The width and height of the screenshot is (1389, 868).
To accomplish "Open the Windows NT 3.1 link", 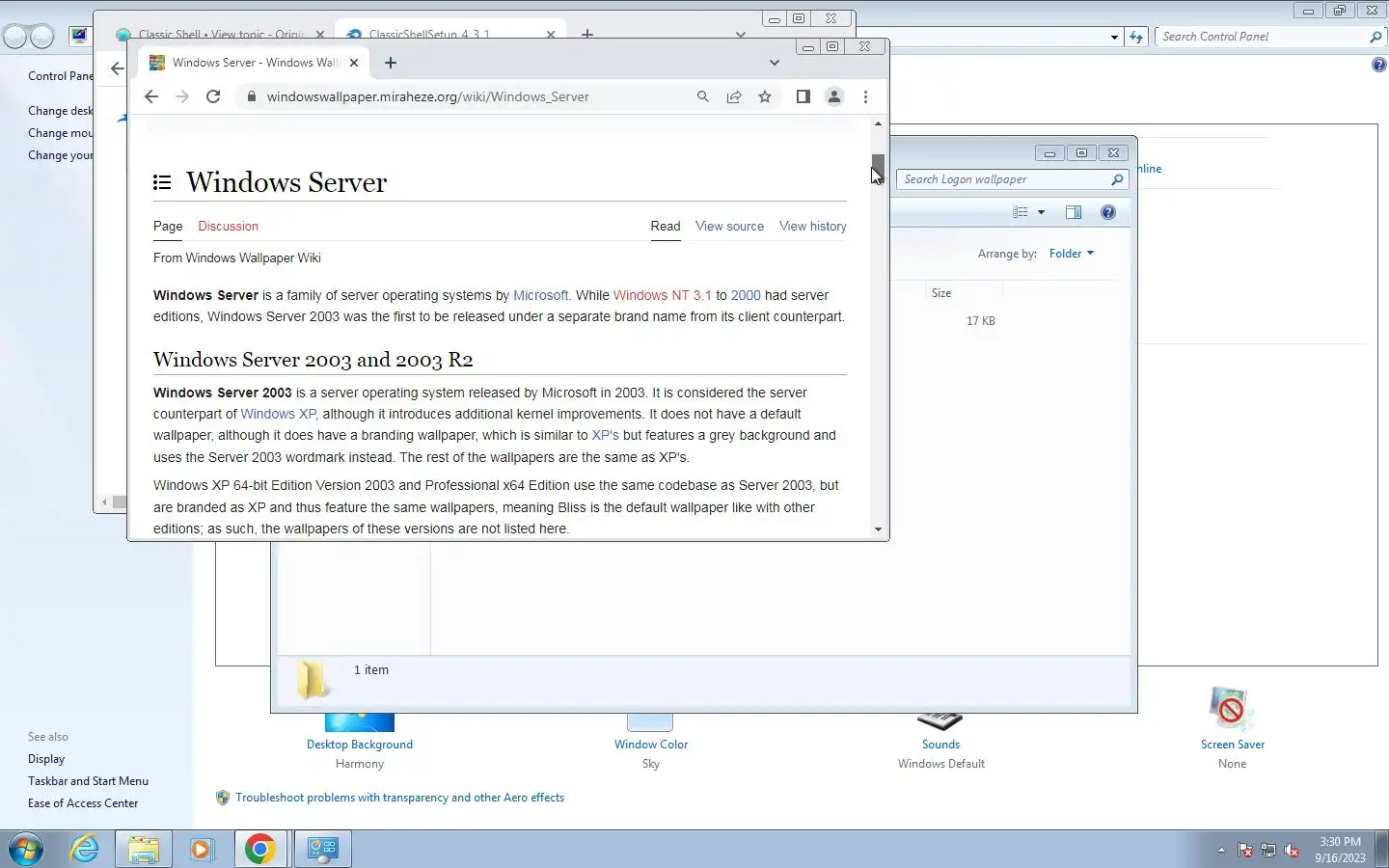I will point(662,295).
